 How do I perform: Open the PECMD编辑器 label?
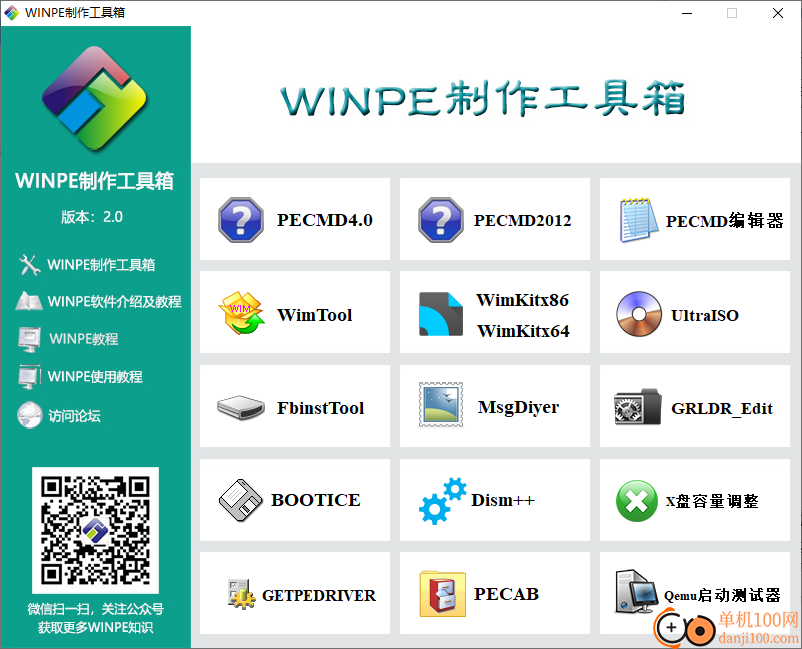724,221
